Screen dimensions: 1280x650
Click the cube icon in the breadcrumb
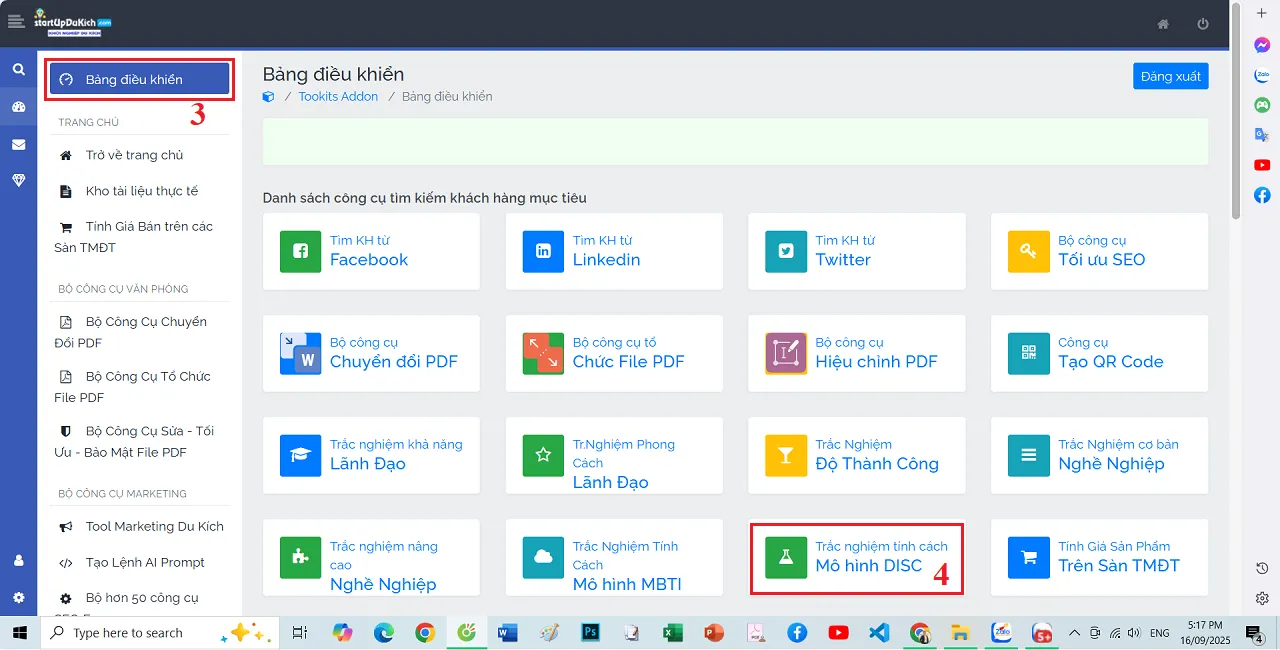pos(268,97)
